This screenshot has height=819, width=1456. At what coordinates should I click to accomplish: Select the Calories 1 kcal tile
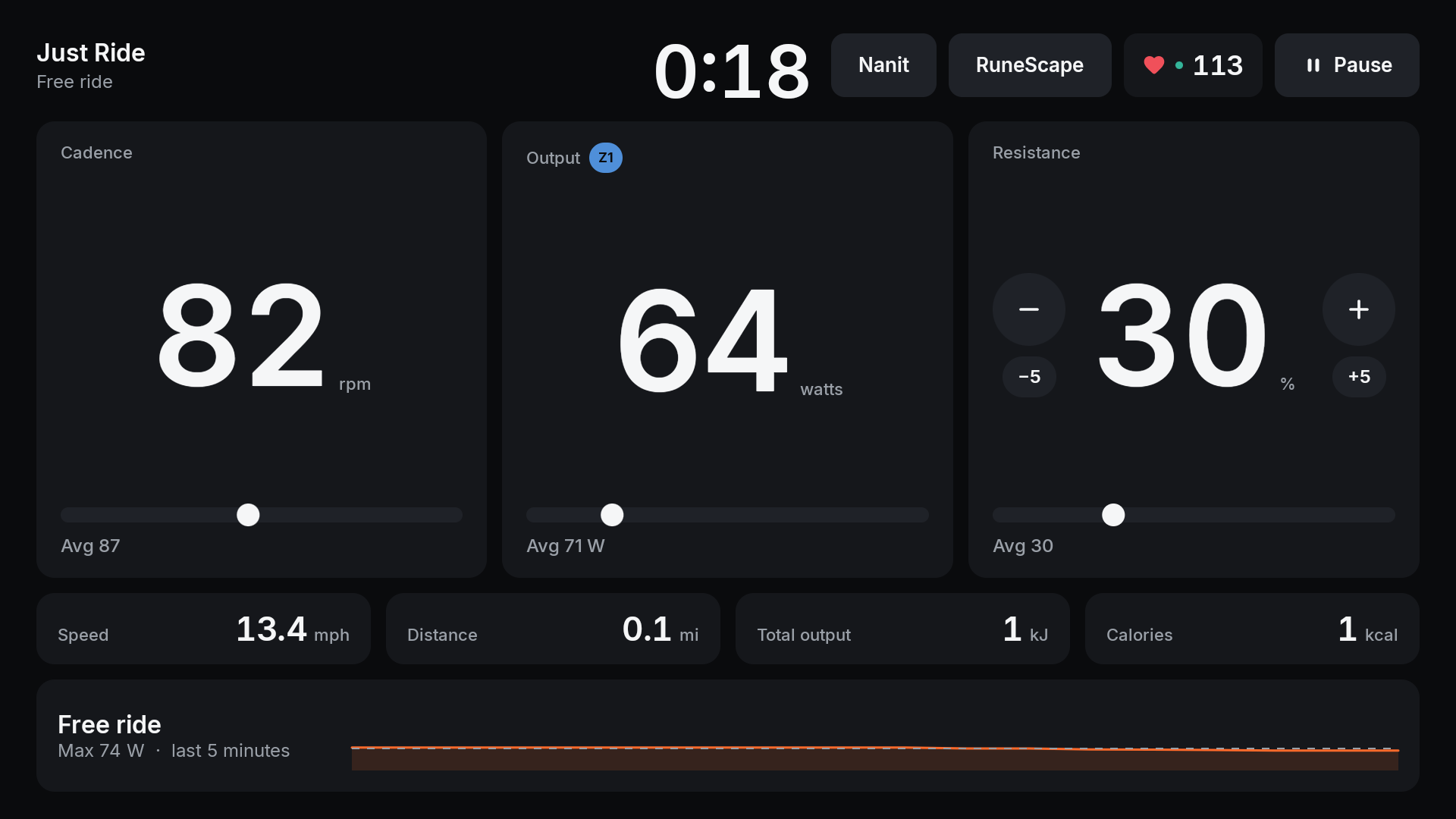point(1252,629)
